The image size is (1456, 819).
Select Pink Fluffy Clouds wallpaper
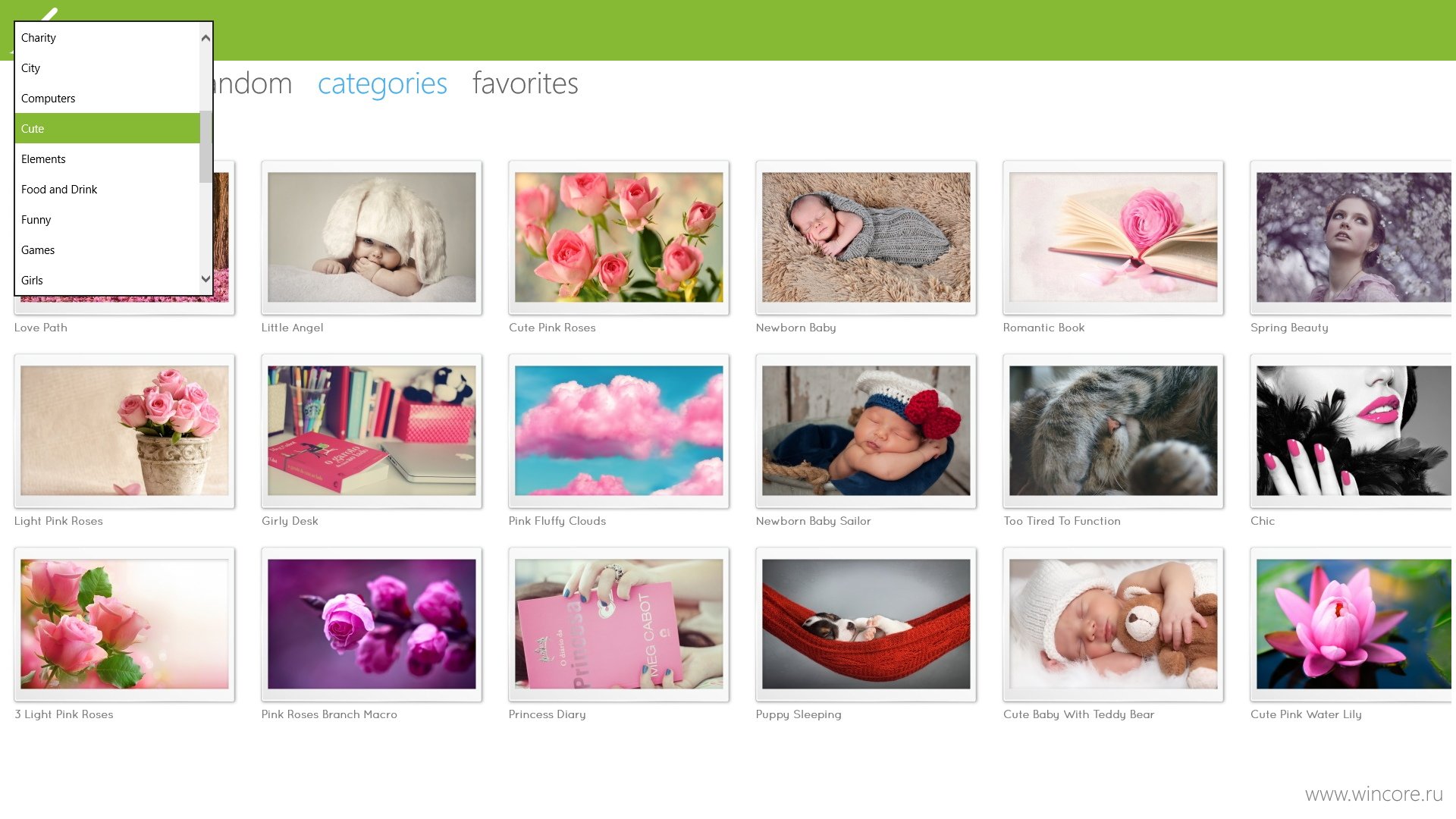coord(619,431)
